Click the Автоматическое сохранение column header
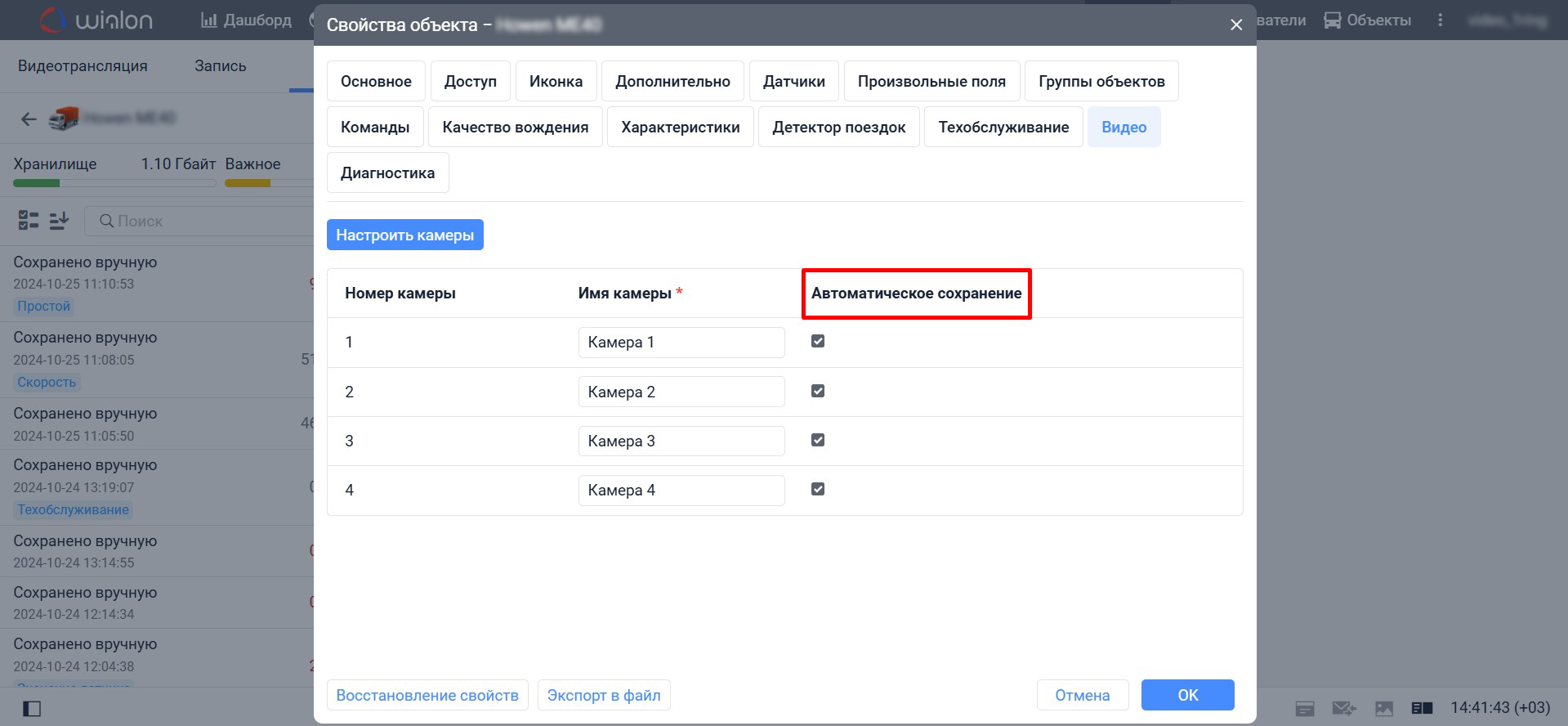This screenshot has height=726, width=1568. pos(916,294)
